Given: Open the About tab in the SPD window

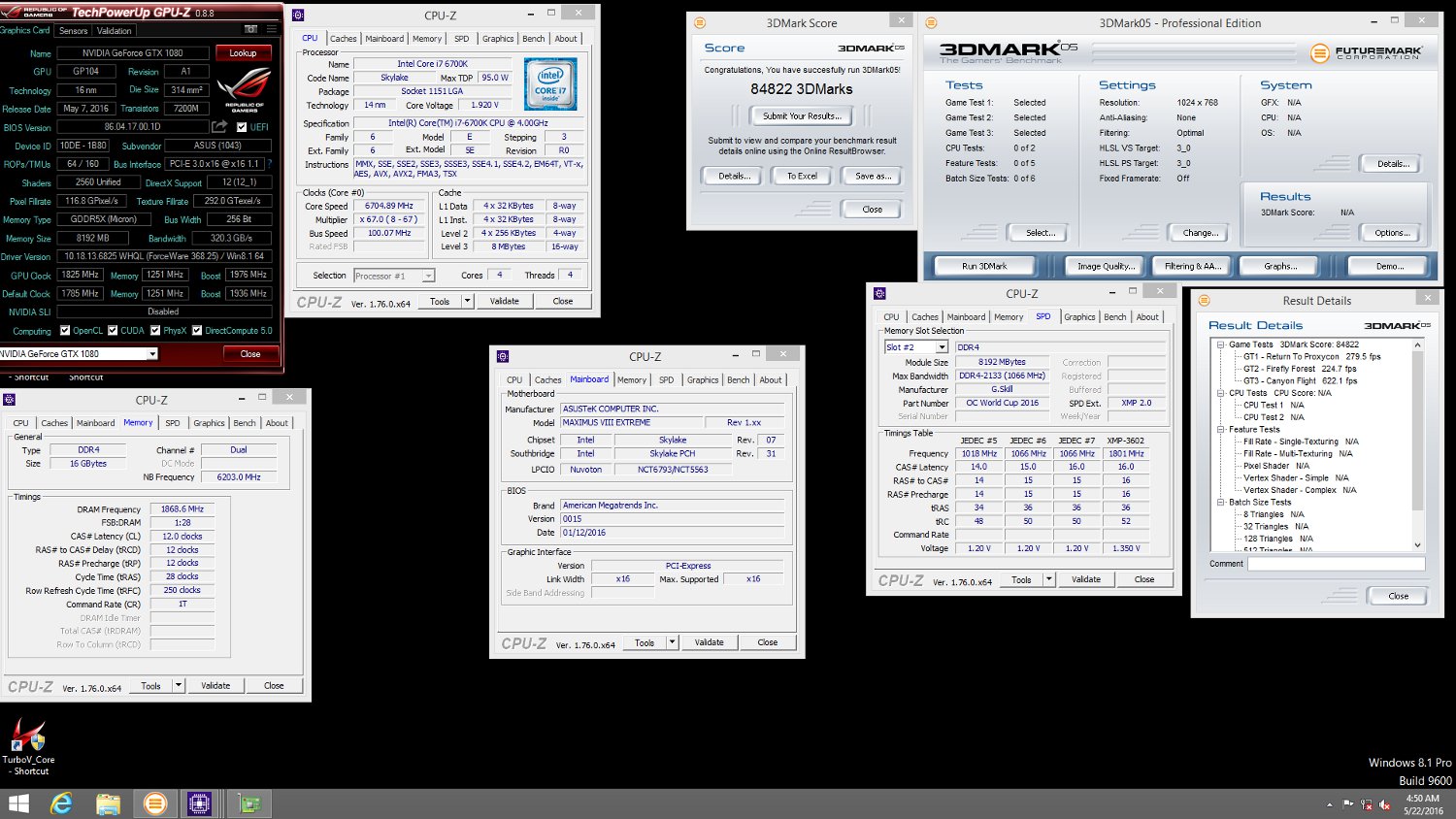Looking at the screenshot, I should (1147, 317).
